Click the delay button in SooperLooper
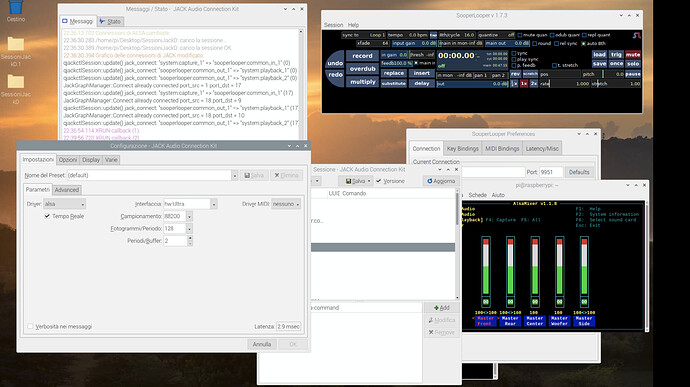This screenshot has height=387, width=690. [x=422, y=83]
